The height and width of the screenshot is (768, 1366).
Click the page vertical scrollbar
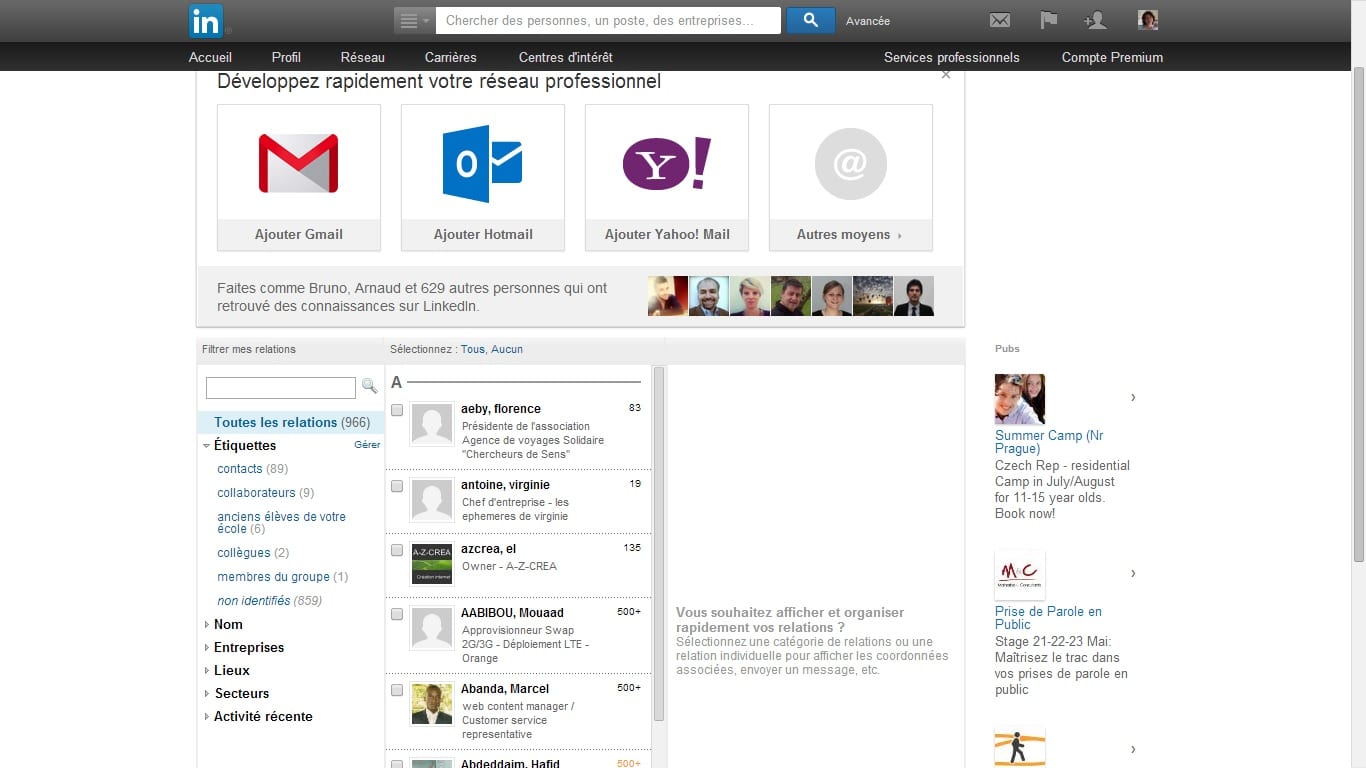click(1358, 314)
